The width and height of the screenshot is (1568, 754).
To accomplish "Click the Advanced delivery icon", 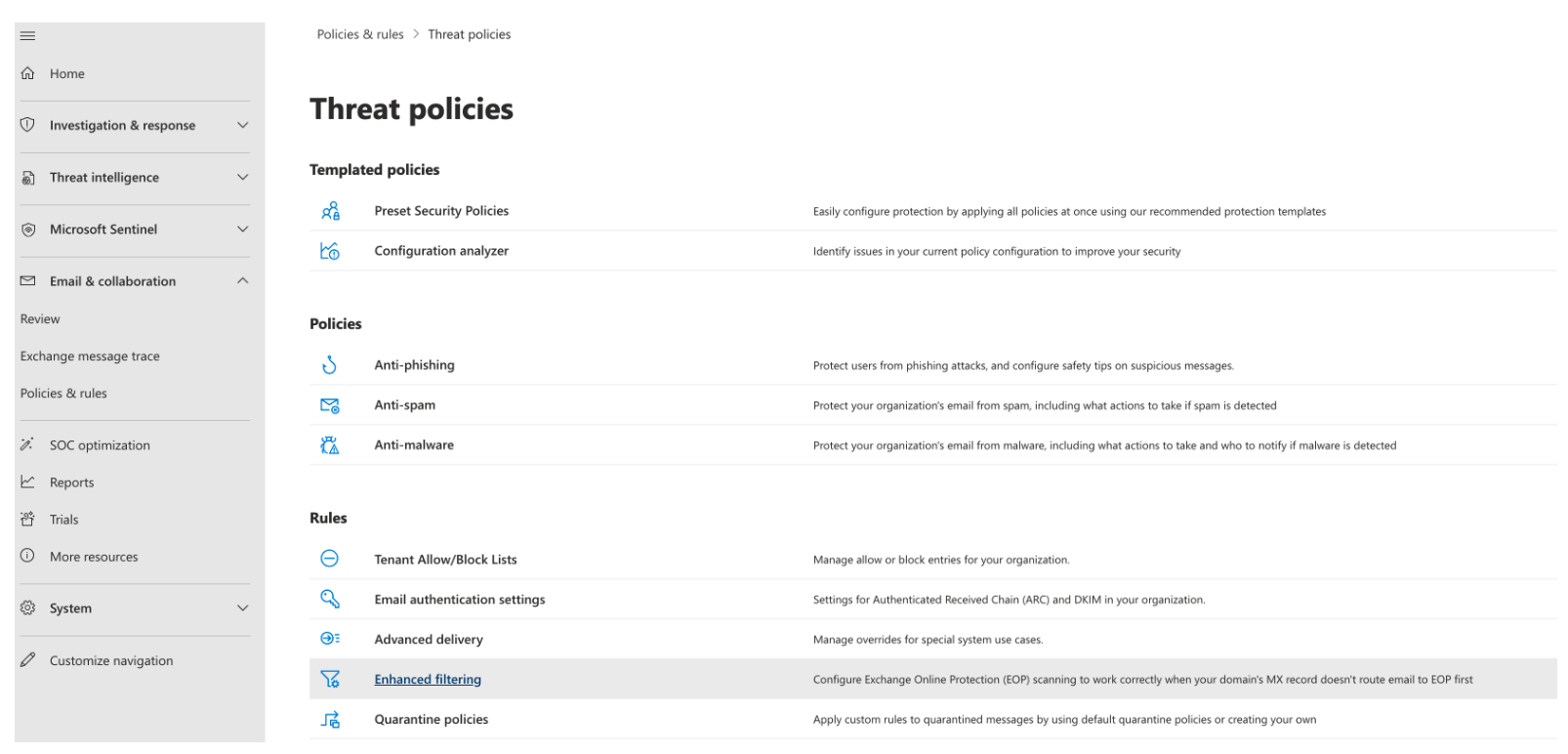I will 330,639.
